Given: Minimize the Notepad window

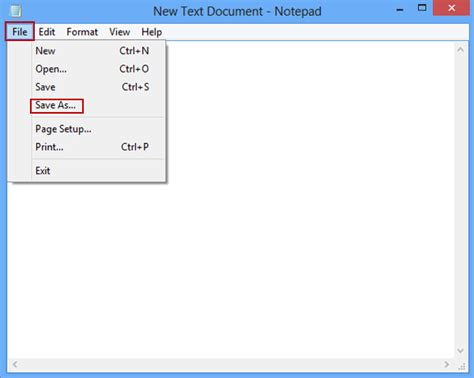Looking at the screenshot, I should point(400,10).
